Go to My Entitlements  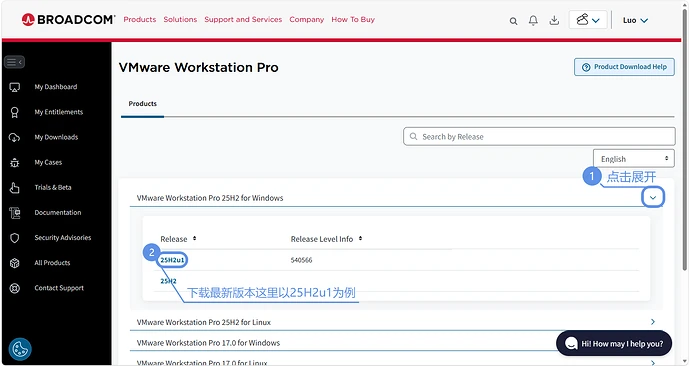coord(59,112)
